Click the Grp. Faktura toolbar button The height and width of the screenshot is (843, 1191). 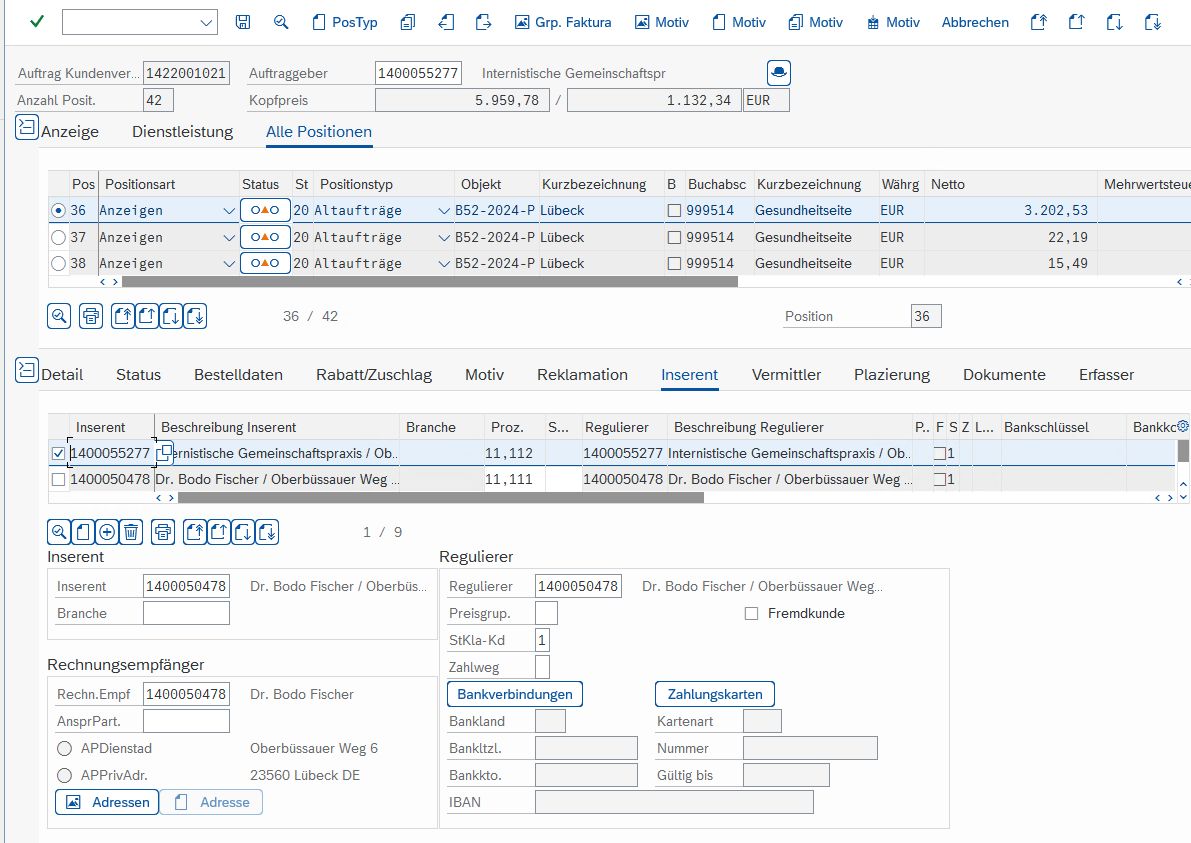point(563,22)
